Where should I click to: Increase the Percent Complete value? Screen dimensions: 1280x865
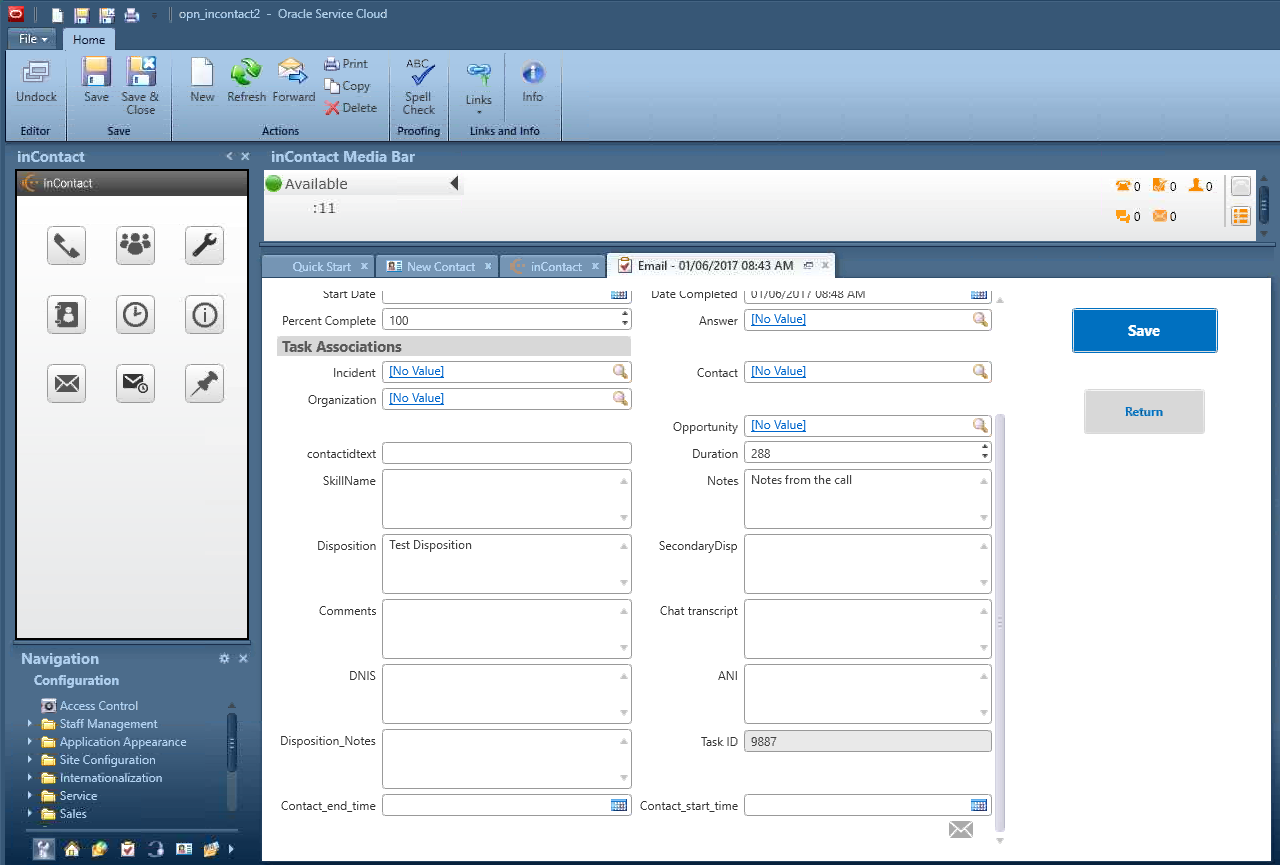[625, 315]
